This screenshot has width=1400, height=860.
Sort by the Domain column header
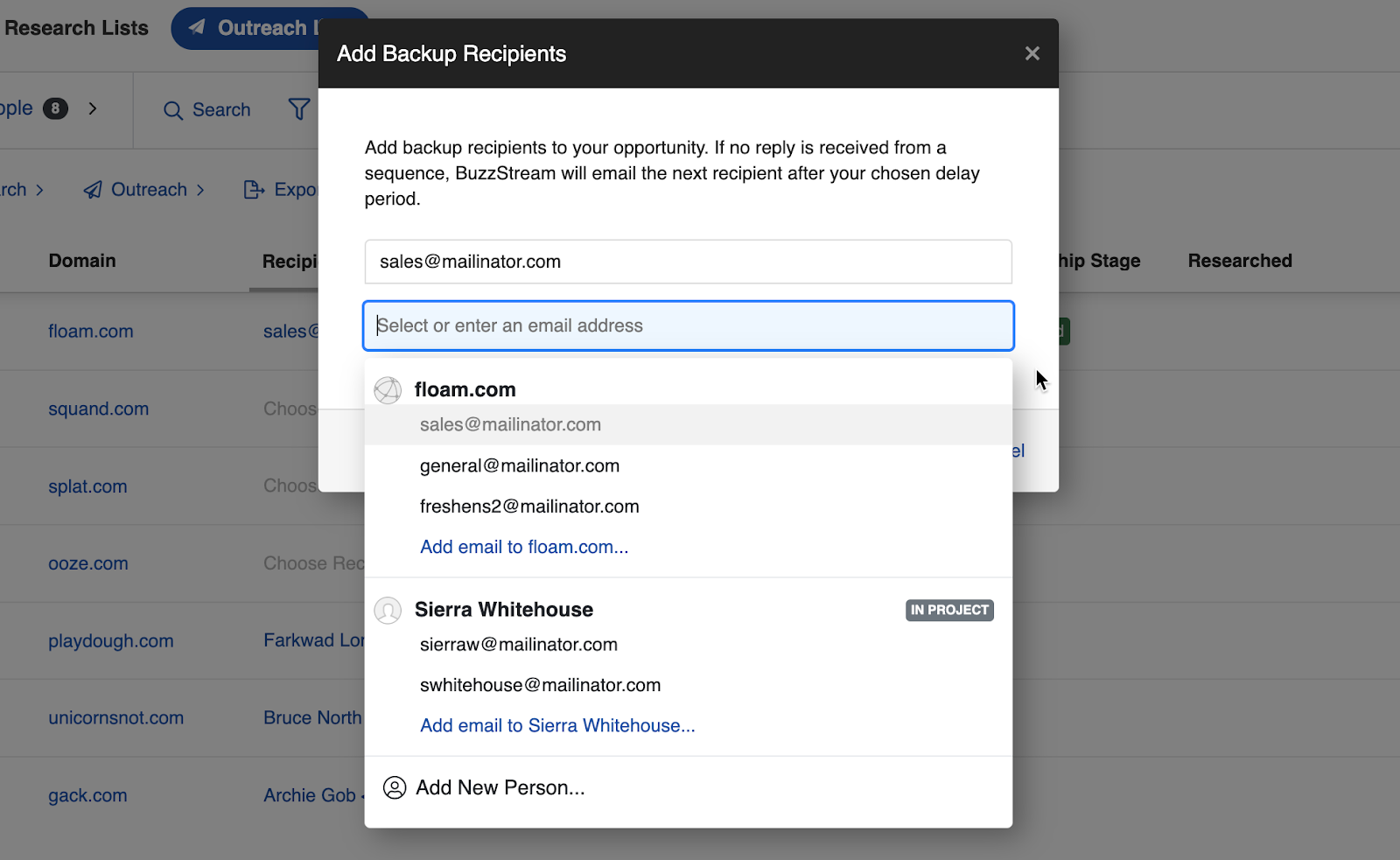point(82,261)
